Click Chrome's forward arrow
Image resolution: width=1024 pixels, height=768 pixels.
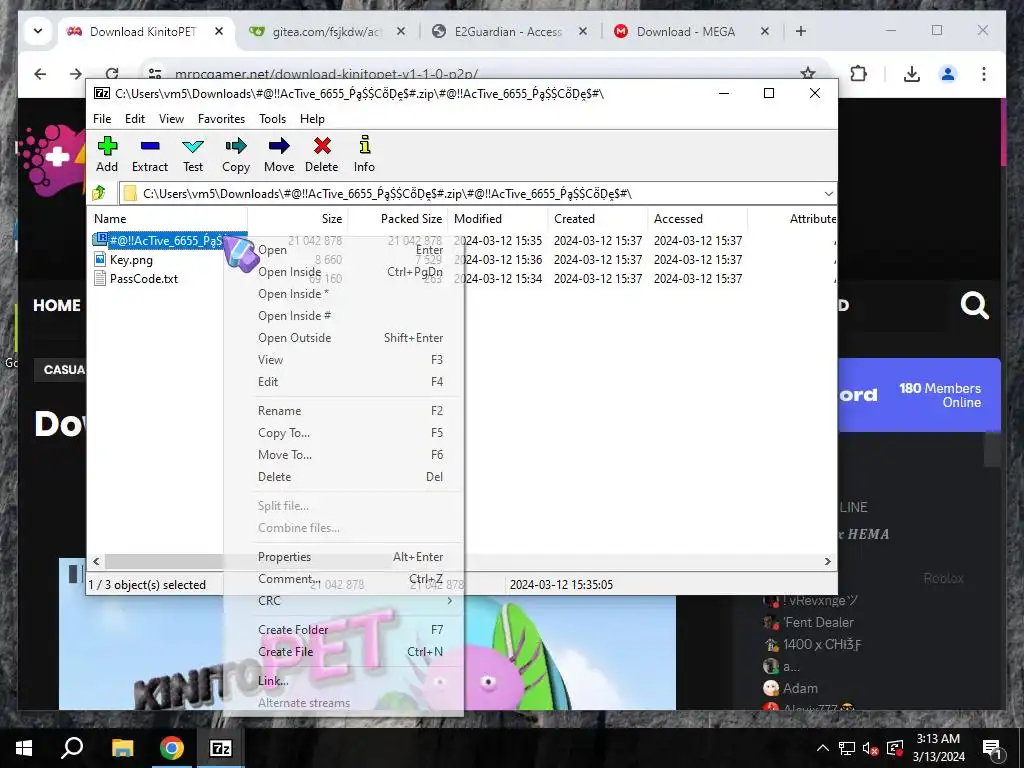click(x=76, y=74)
